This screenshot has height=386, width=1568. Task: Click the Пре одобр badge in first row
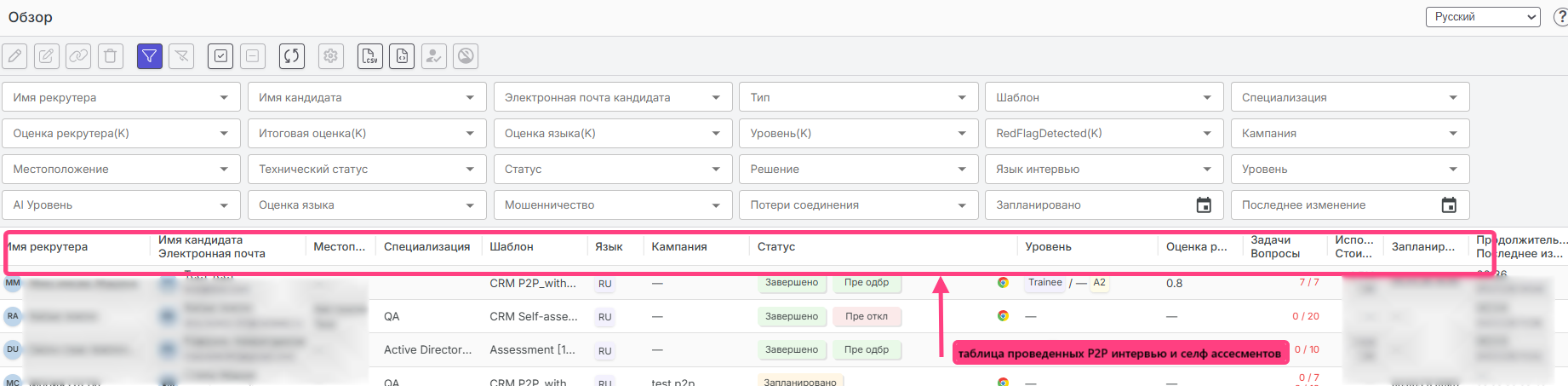coord(867,283)
